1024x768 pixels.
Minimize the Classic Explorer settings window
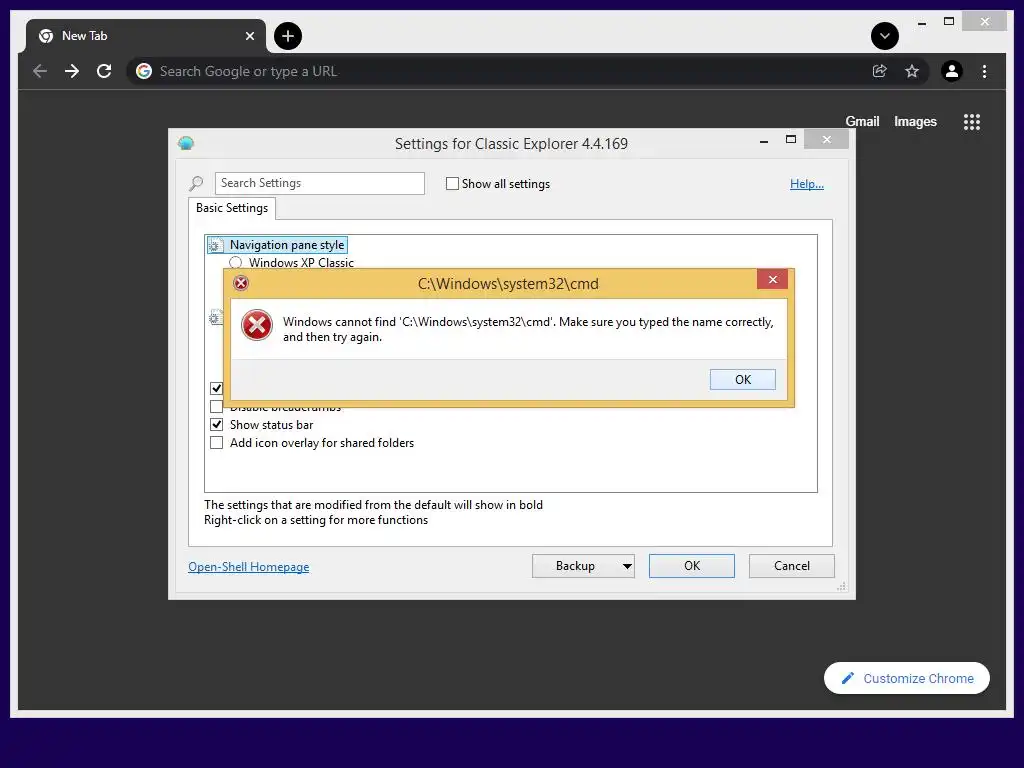763,140
